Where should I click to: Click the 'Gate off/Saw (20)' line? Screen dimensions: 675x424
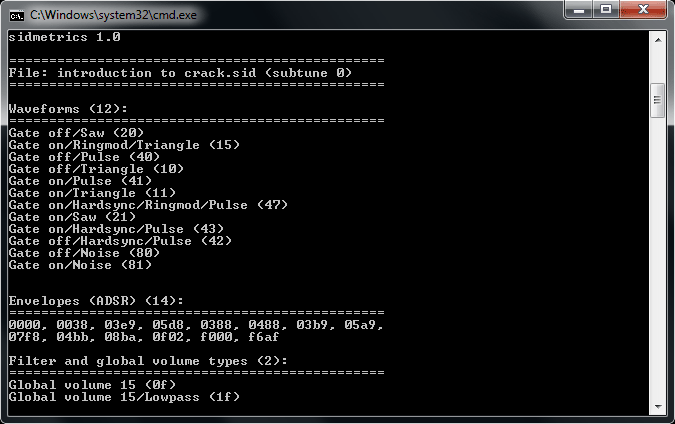click(76, 133)
